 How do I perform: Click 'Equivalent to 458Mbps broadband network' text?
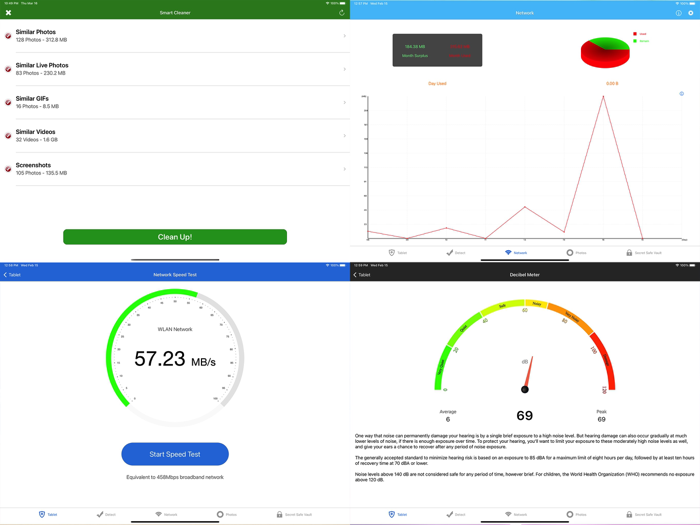tap(175, 477)
